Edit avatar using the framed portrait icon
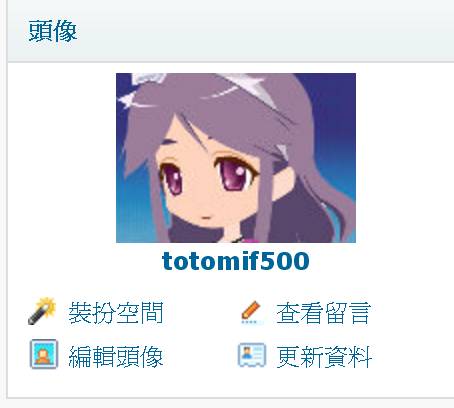The width and height of the screenshot is (454, 408). coord(44,354)
